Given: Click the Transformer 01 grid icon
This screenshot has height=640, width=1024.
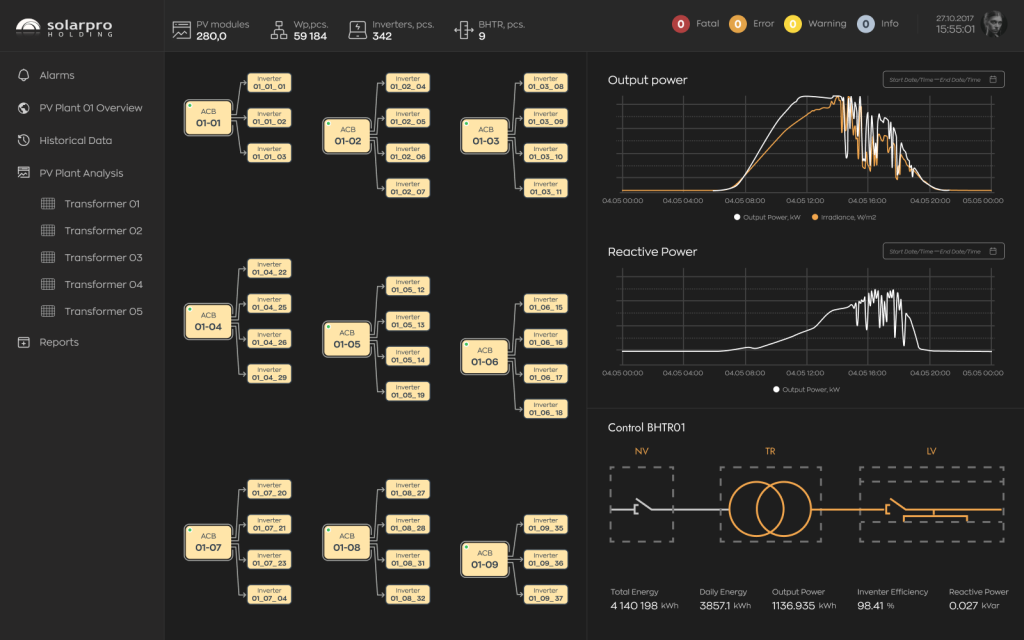Looking at the screenshot, I should coord(48,204).
